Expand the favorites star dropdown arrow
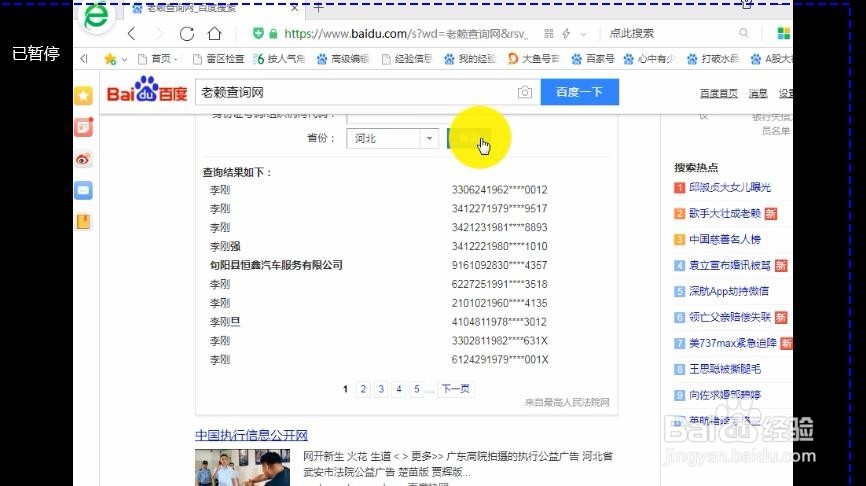This screenshot has width=866, height=486. (x=124, y=59)
